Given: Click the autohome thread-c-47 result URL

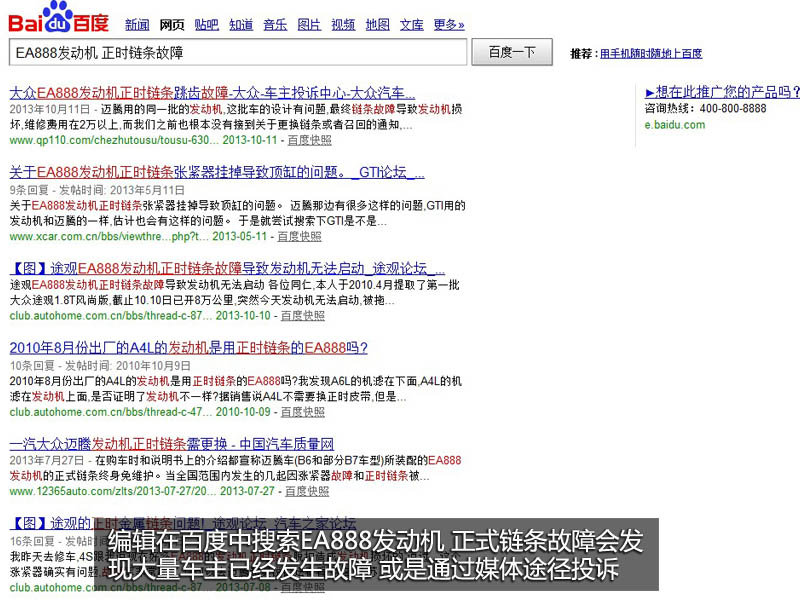Looking at the screenshot, I should pyautogui.click(x=111, y=412).
